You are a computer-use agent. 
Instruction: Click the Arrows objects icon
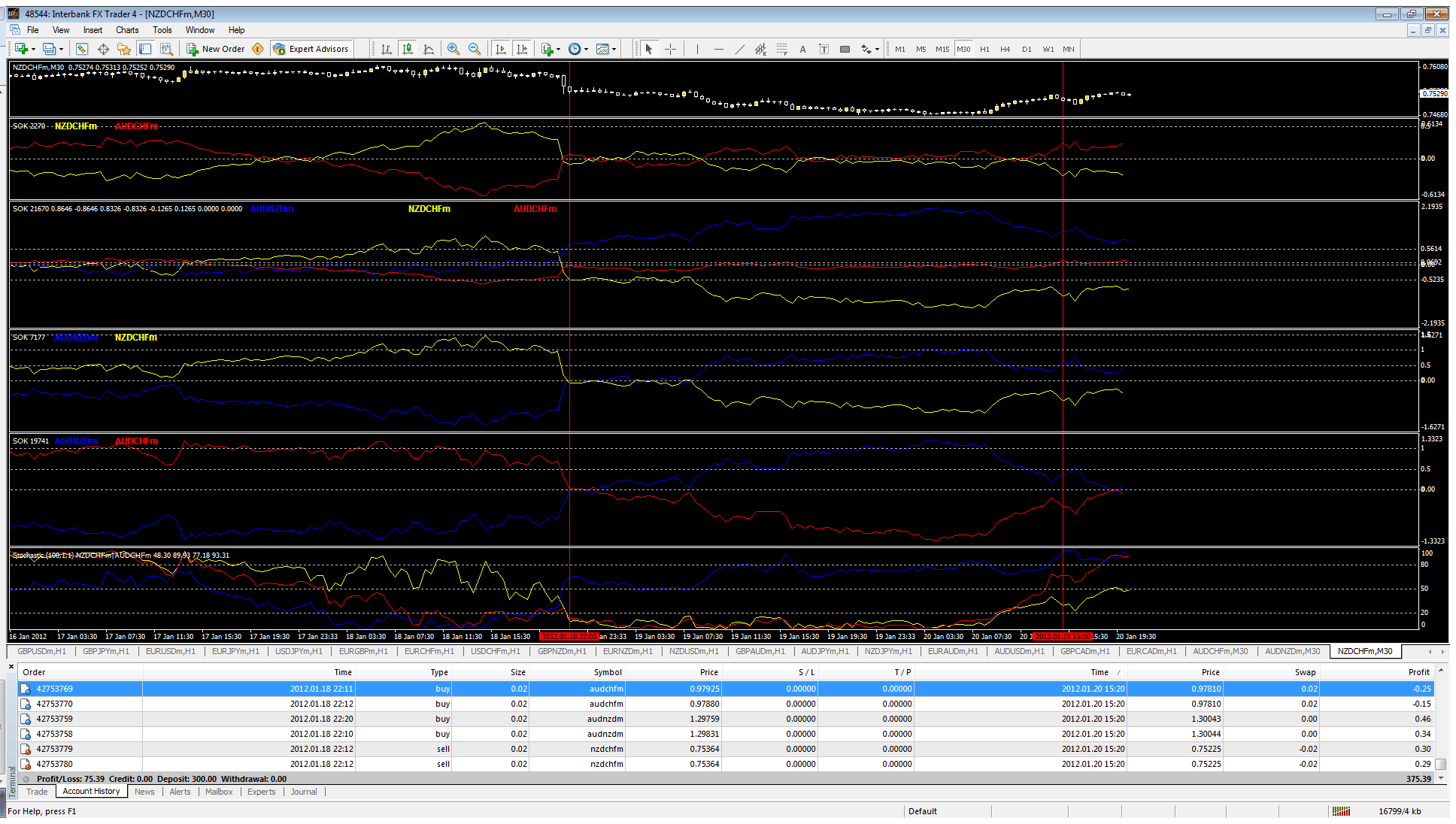coord(866,49)
